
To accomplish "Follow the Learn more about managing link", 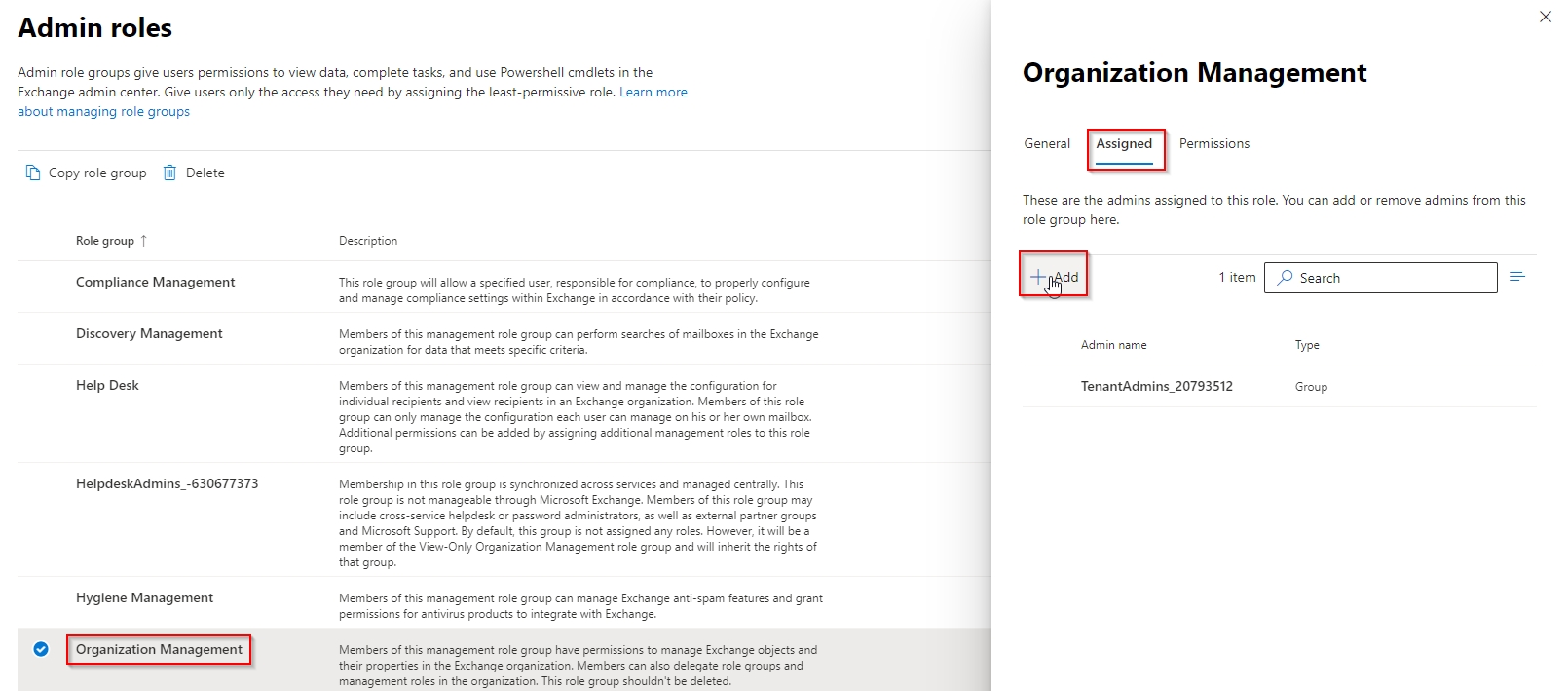I will [x=653, y=92].
